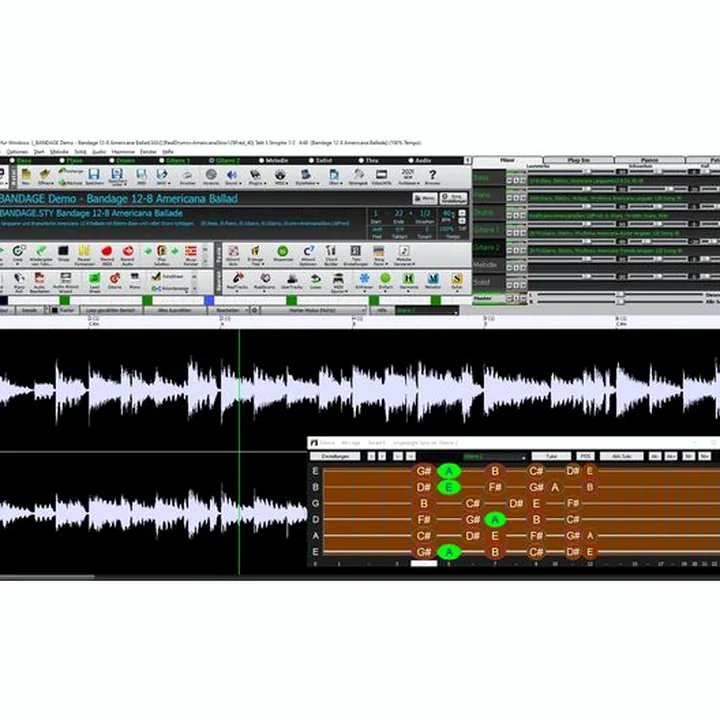Open the Chord Builder icon

click(331, 254)
